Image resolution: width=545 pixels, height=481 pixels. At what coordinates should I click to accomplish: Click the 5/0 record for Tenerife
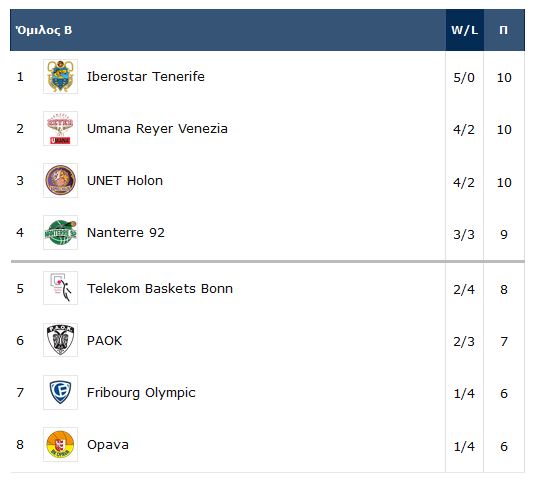pos(464,78)
